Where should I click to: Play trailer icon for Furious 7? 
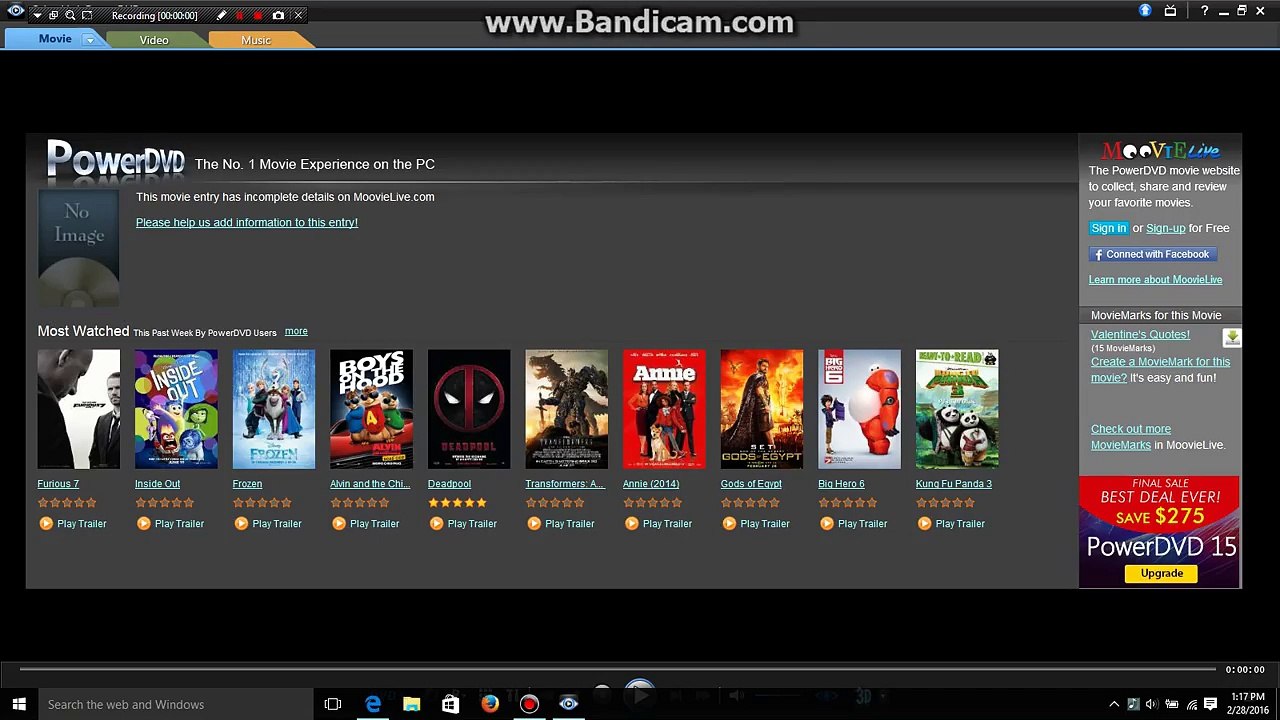[45, 523]
